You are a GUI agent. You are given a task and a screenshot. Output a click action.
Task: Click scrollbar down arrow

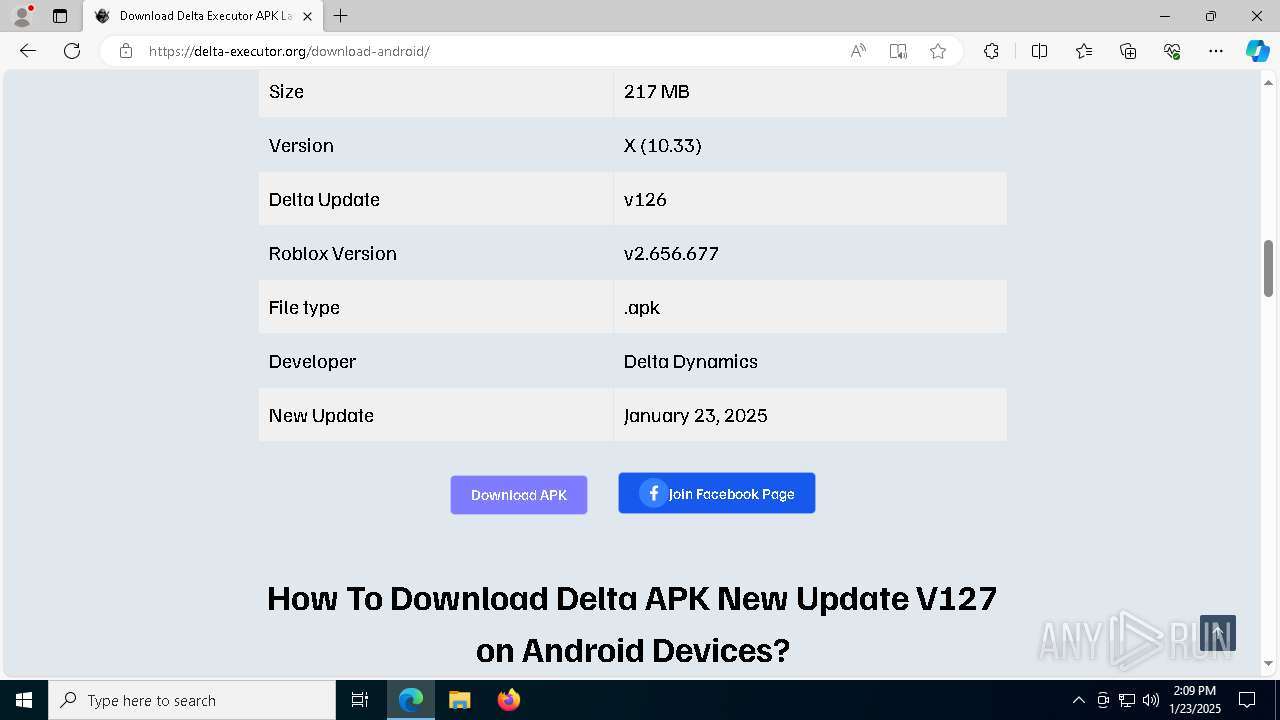tap(1269, 663)
